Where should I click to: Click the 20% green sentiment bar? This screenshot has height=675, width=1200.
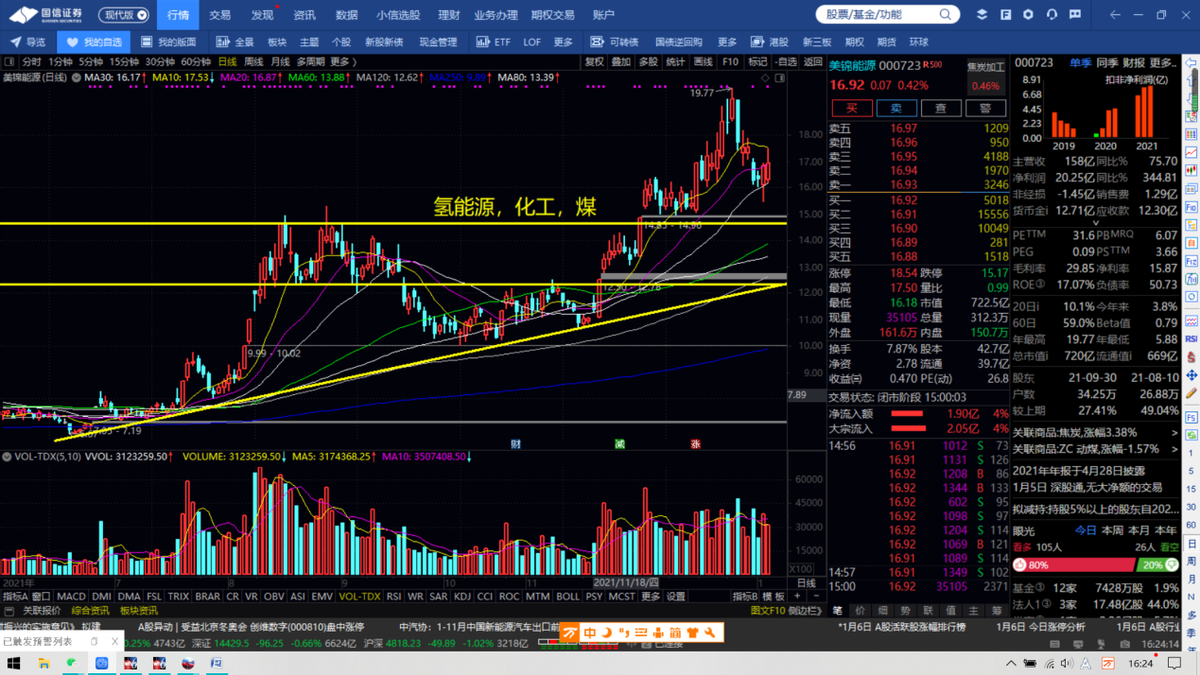[1159, 565]
